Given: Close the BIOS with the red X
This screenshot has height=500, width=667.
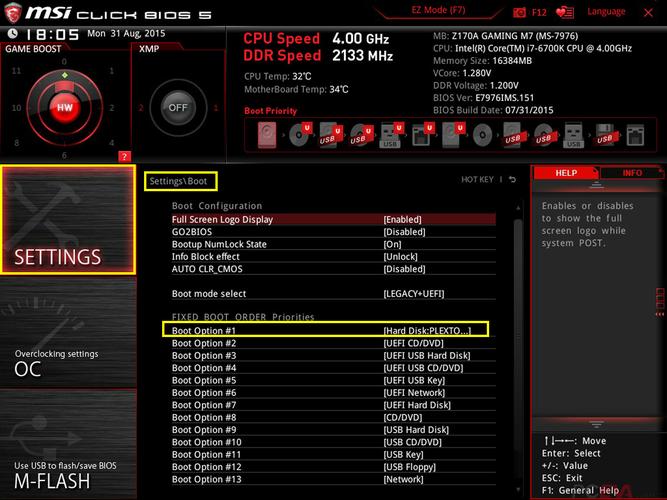Looking at the screenshot, I should pyautogui.click(x=648, y=13).
